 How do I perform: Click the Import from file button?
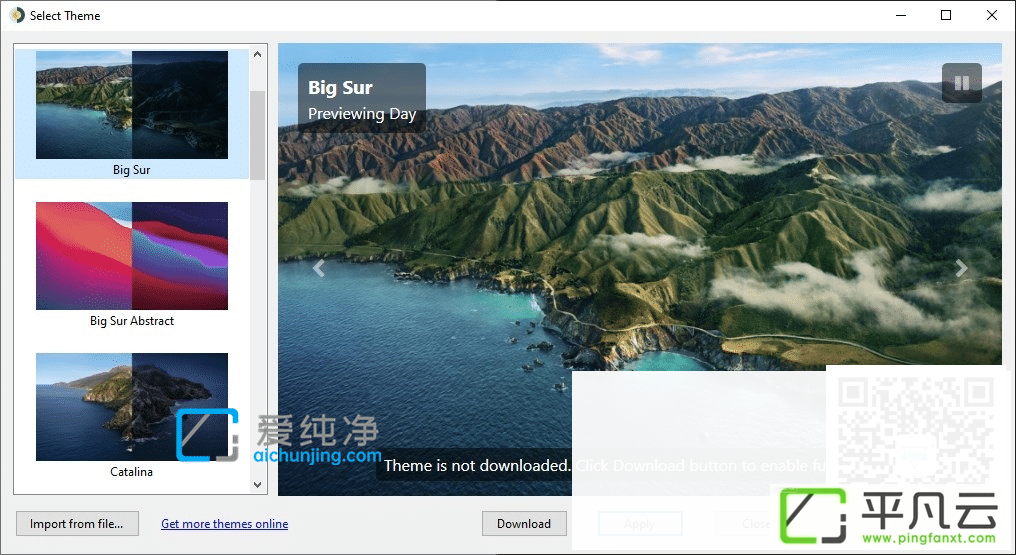click(x=77, y=524)
